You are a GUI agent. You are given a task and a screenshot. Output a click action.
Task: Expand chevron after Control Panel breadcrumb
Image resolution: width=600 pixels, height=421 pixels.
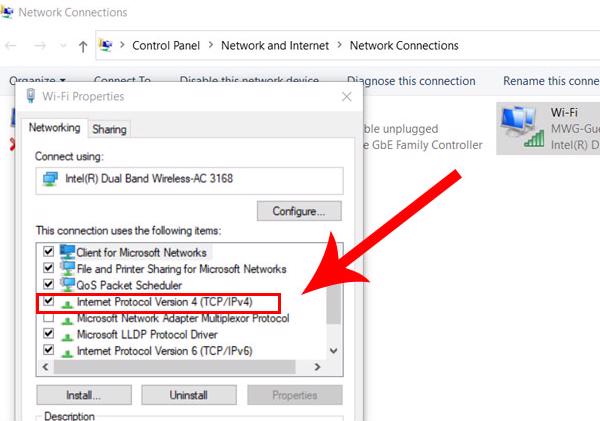[211, 45]
